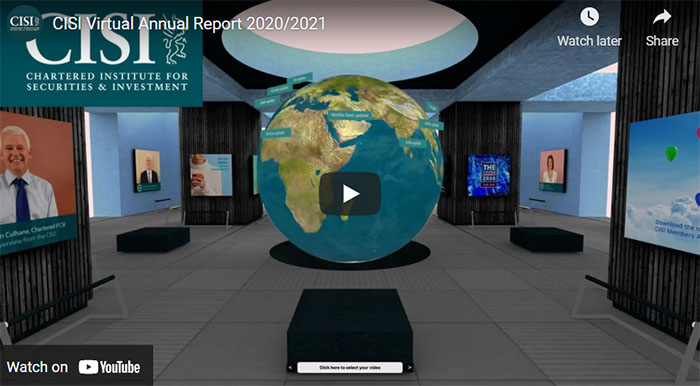Select the man in suit portrait
Viewport: 700px width, 386px height.
147,171
